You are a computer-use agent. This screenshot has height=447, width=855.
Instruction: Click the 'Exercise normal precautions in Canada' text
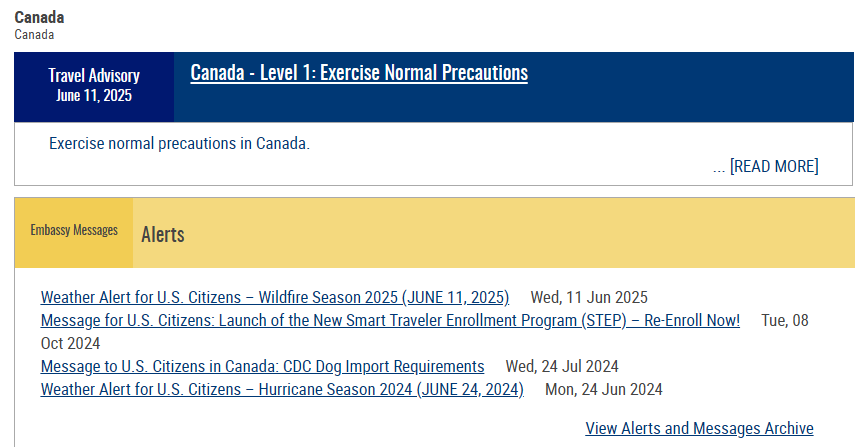pyautogui.click(x=179, y=143)
